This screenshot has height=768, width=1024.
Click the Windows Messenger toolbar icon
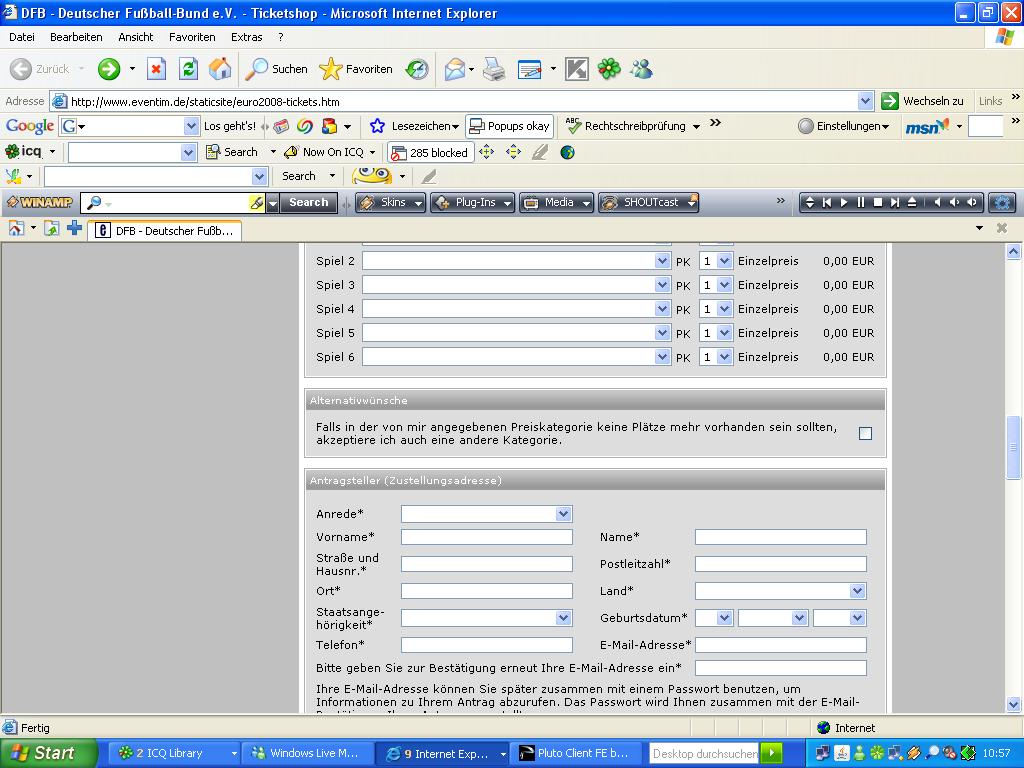[x=641, y=69]
